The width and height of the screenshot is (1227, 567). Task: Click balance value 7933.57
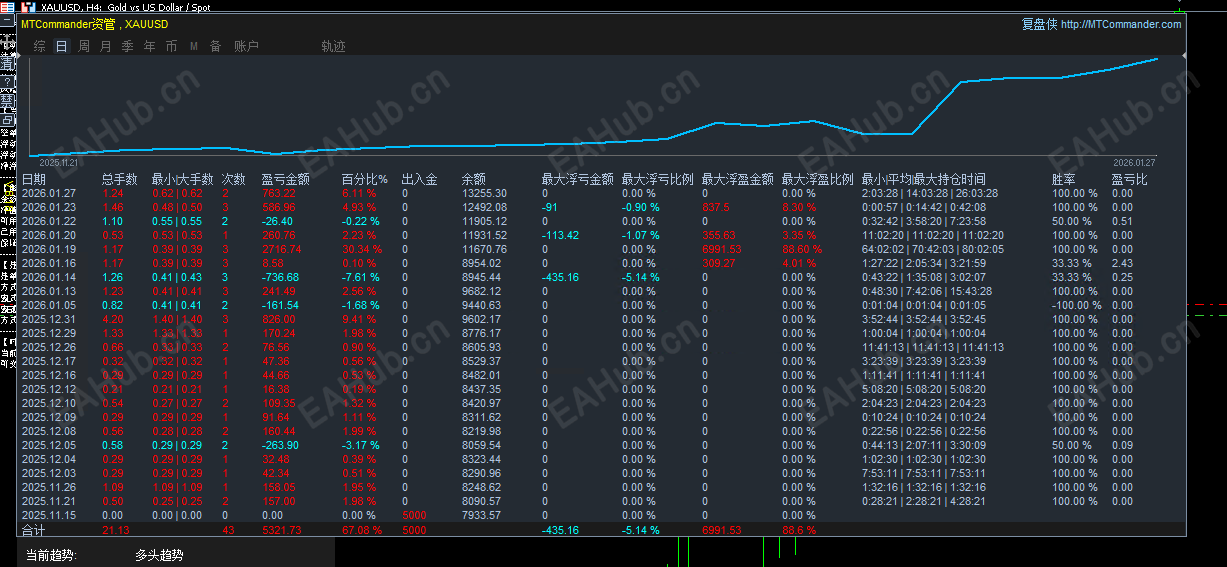pos(481,515)
